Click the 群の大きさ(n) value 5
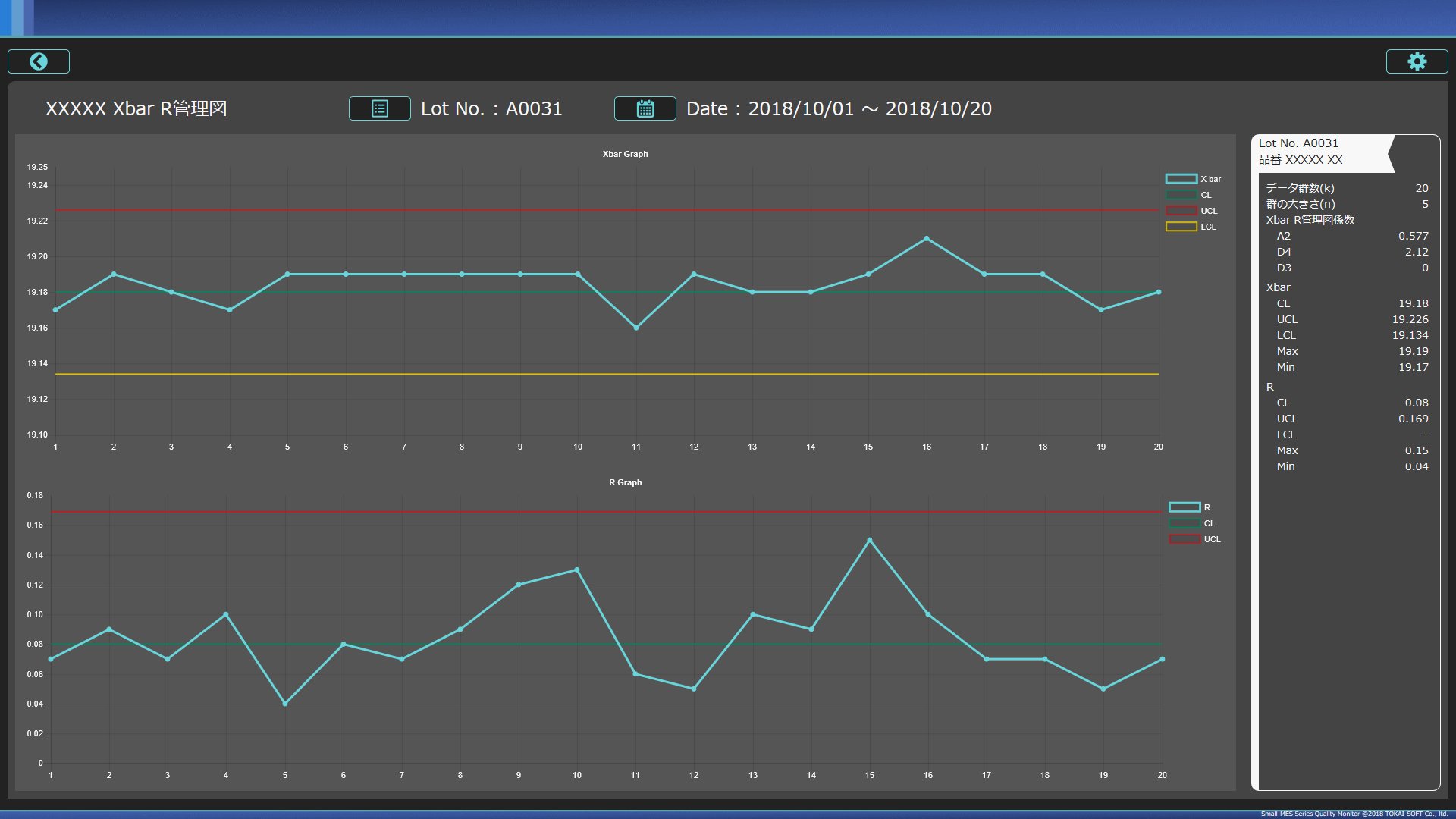The height and width of the screenshot is (819, 1456). point(1425,204)
